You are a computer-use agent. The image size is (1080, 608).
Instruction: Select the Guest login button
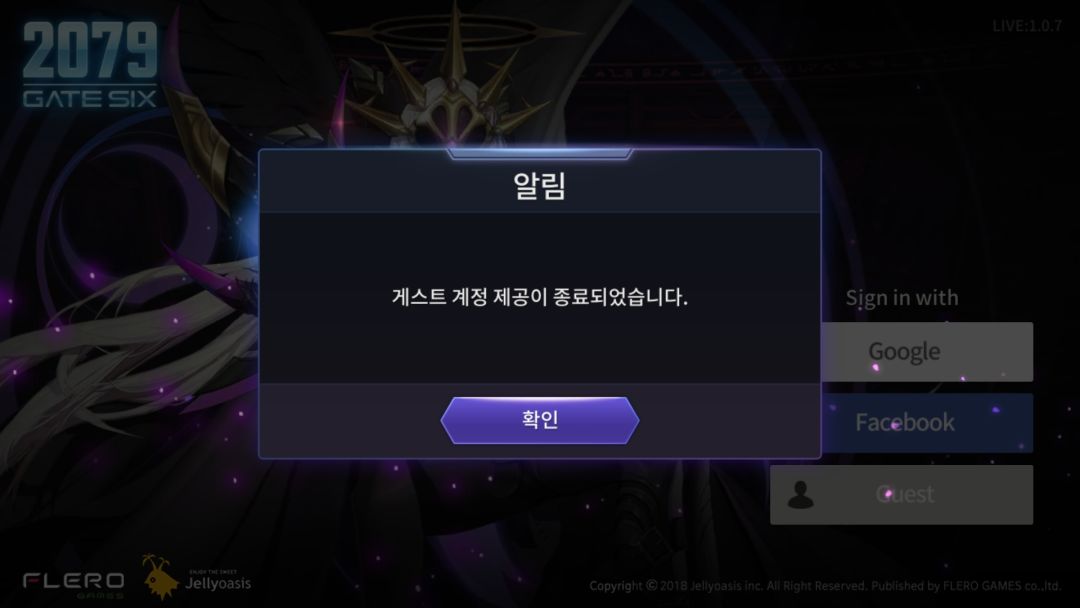coord(902,494)
